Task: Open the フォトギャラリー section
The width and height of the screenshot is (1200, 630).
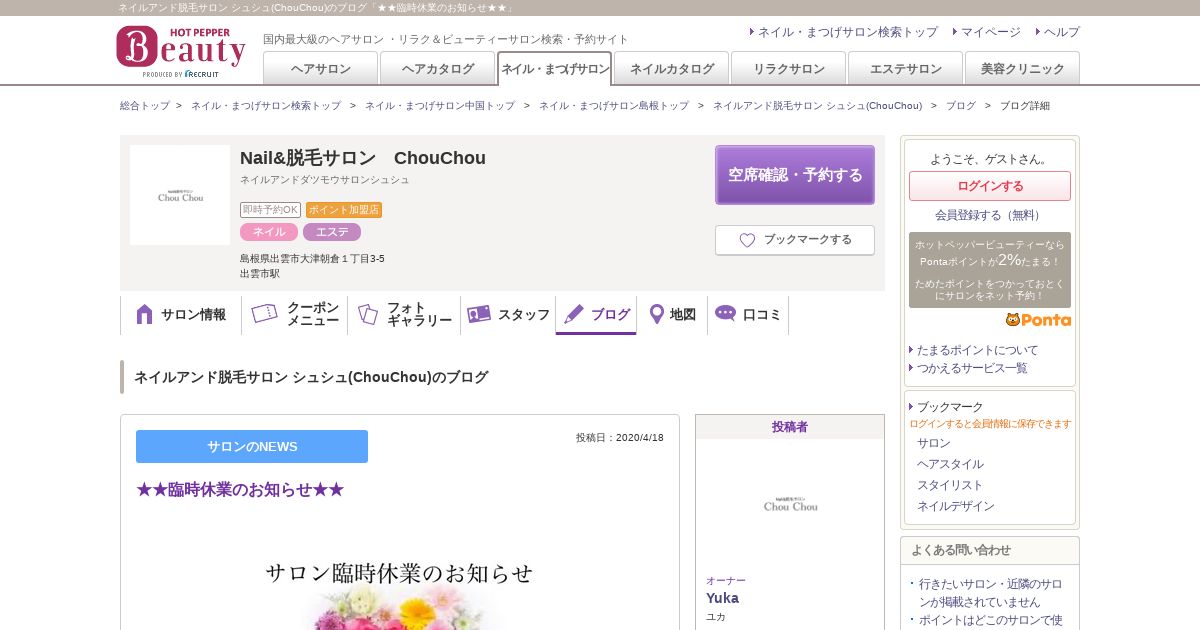Action: coord(404,315)
